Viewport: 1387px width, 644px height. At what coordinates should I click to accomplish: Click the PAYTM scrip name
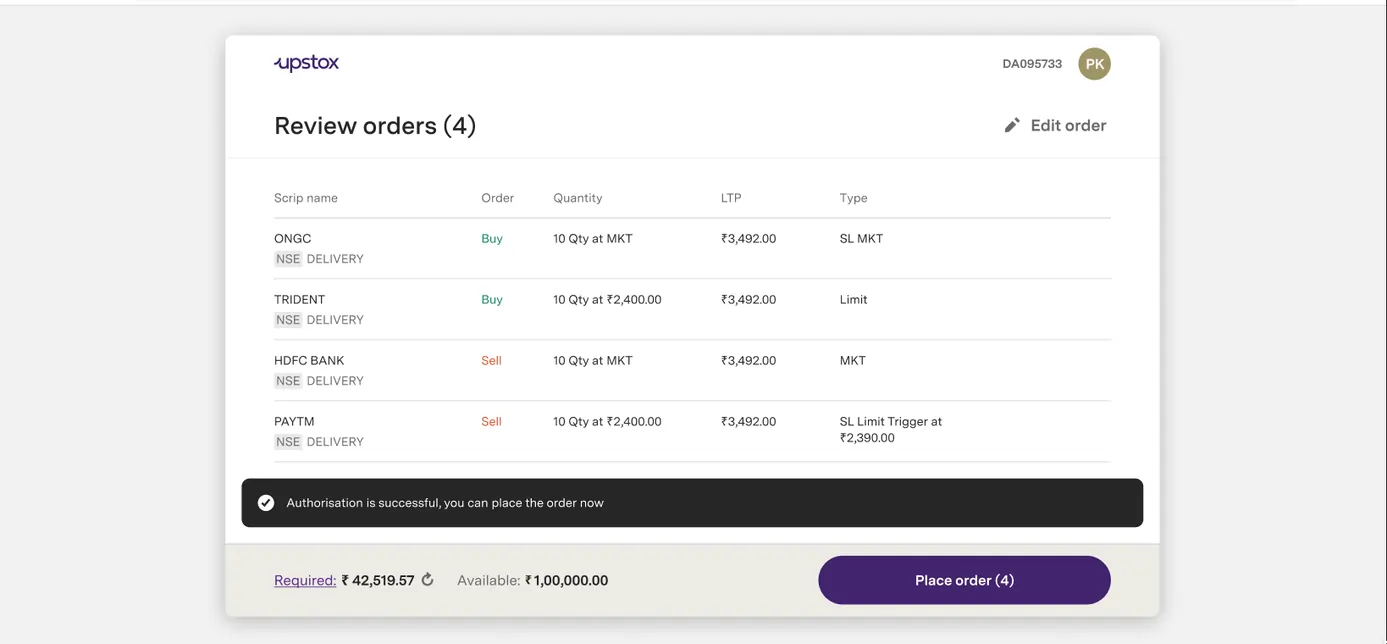coord(294,421)
